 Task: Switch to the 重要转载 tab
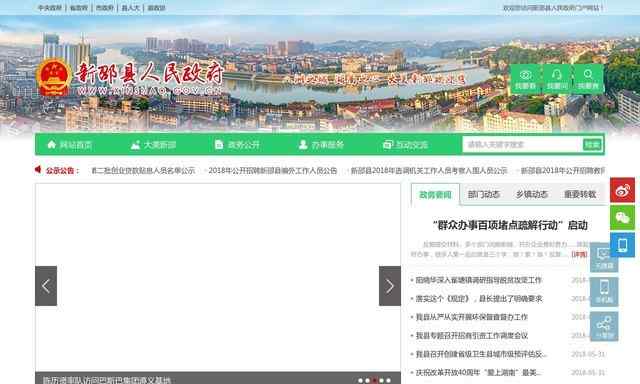pos(580,195)
